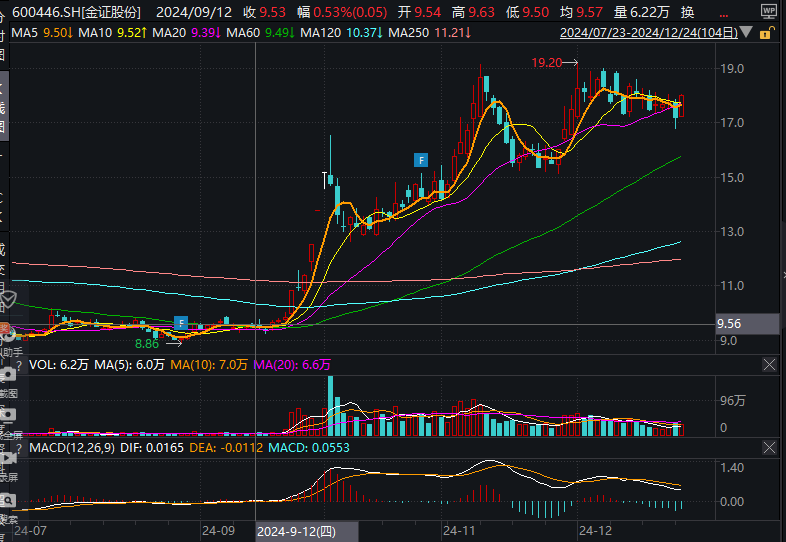Viewport: 786px width, 542px height.
Task: Click the camera screenshot icon in left sidebar
Action: 7,373
